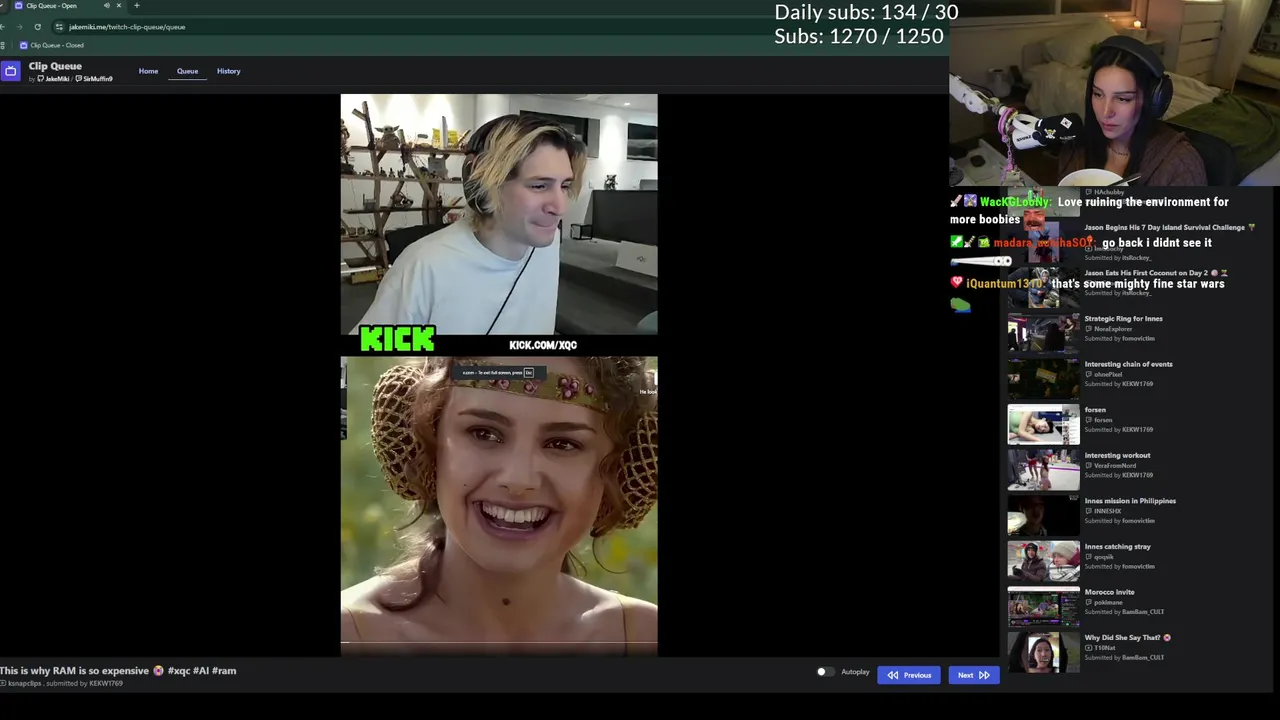Open SirMuffin9 Twitch link
Image resolution: width=1280 pixels, height=720 pixels.
(x=94, y=79)
